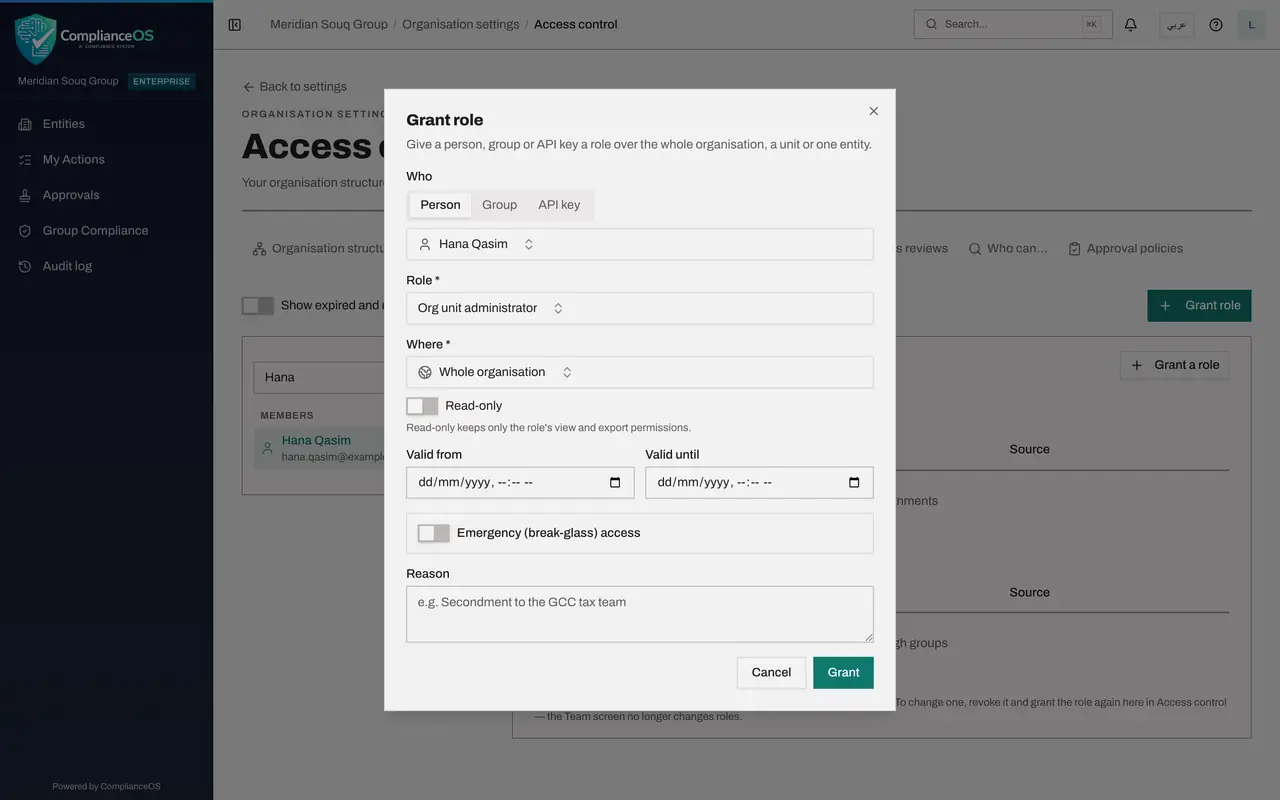1280x800 pixels.
Task: Click the Who can magnifier icon
Action: (x=974, y=249)
